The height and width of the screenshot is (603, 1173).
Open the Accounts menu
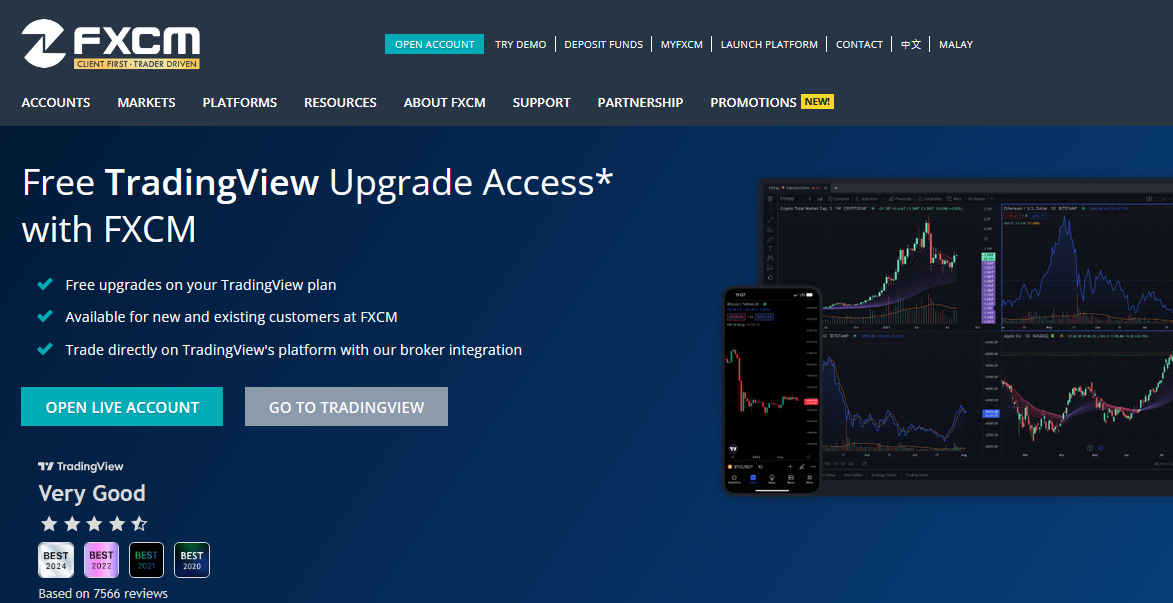[x=56, y=102]
